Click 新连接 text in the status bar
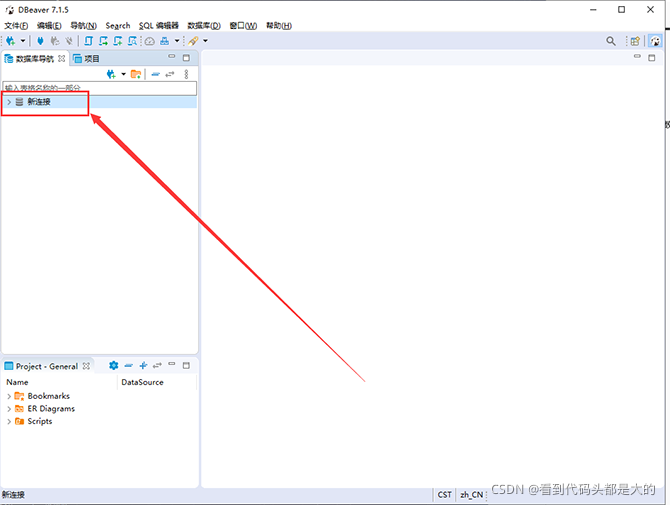Image resolution: width=670 pixels, height=505 pixels. (x=13, y=495)
